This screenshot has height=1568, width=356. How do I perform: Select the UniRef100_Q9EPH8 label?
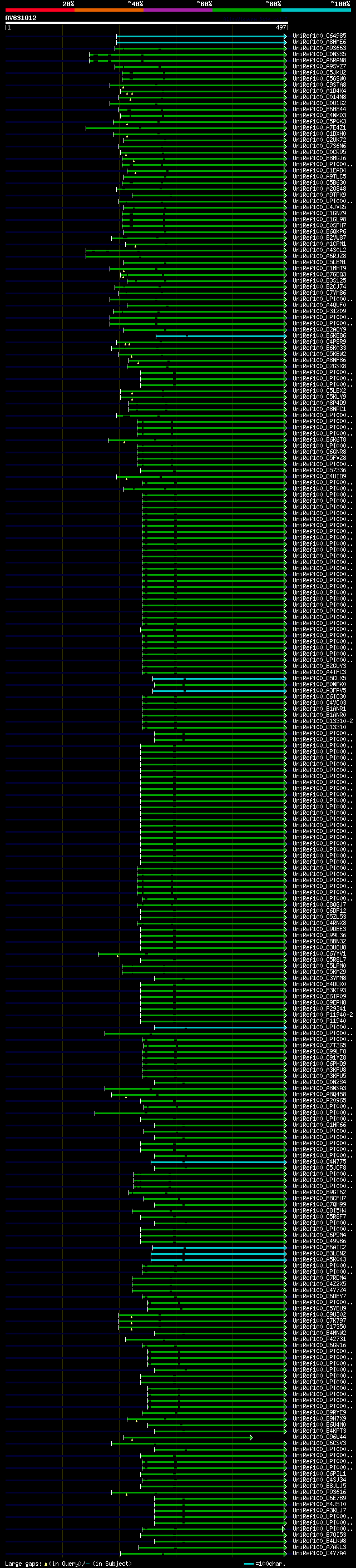(319, 1002)
